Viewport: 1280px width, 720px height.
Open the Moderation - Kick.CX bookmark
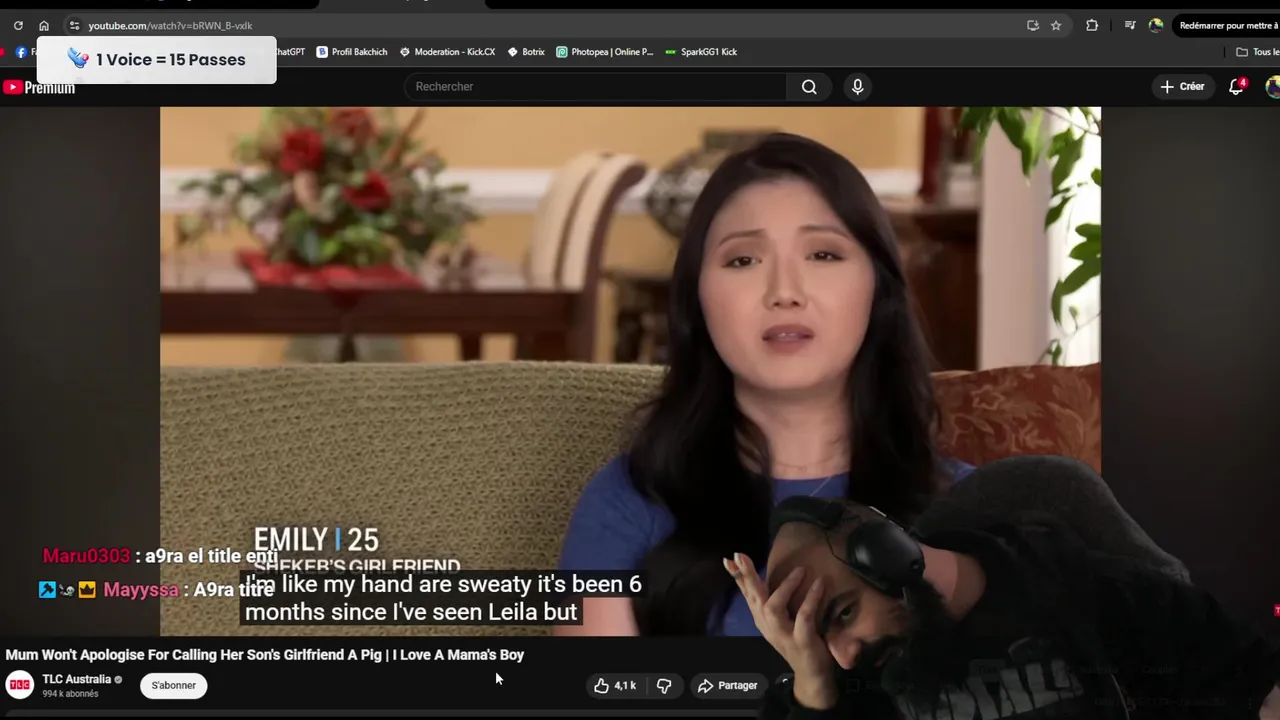click(x=447, y=52)
